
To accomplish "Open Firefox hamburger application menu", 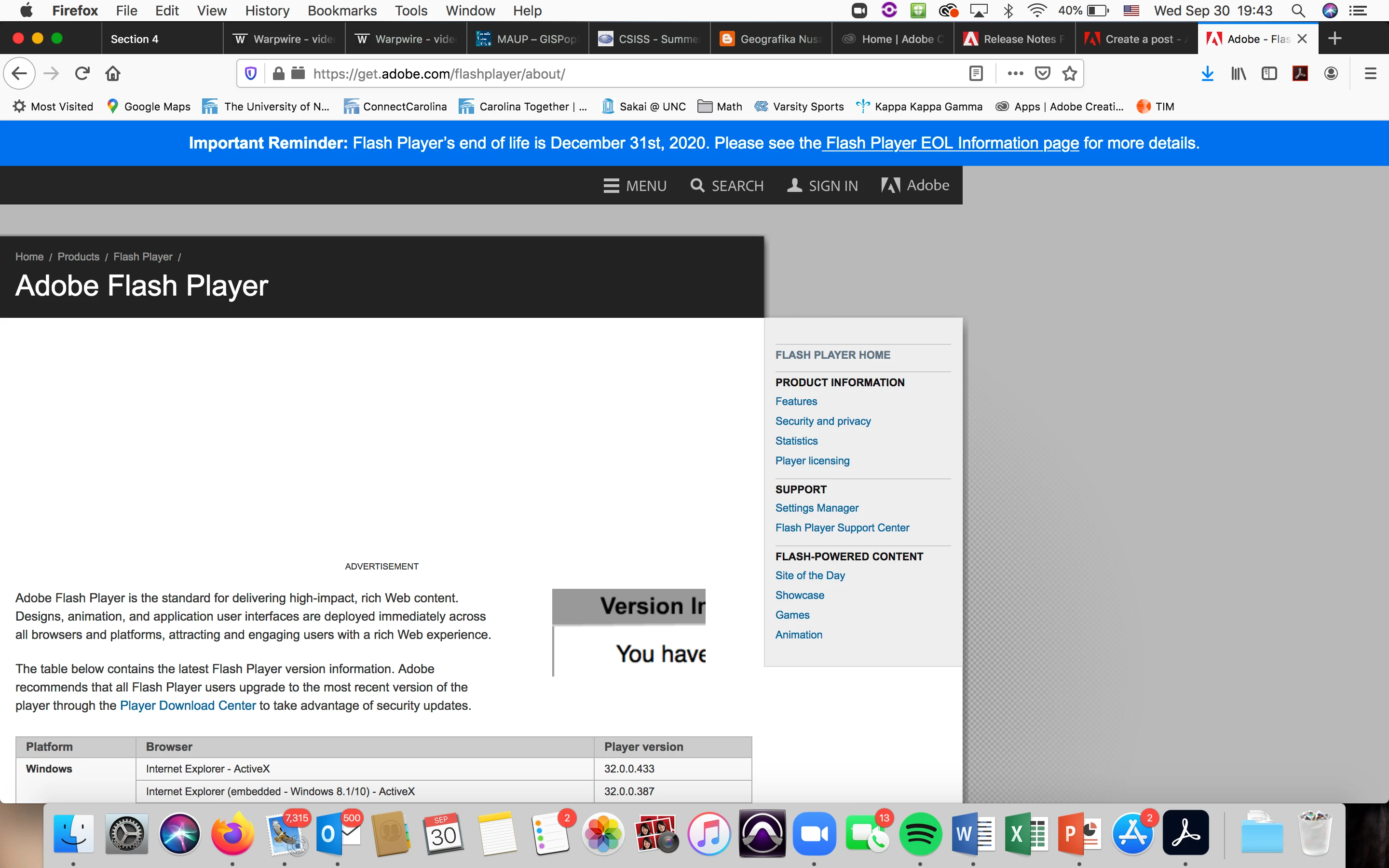I will pyautogui.click(x=1371, y=73).
